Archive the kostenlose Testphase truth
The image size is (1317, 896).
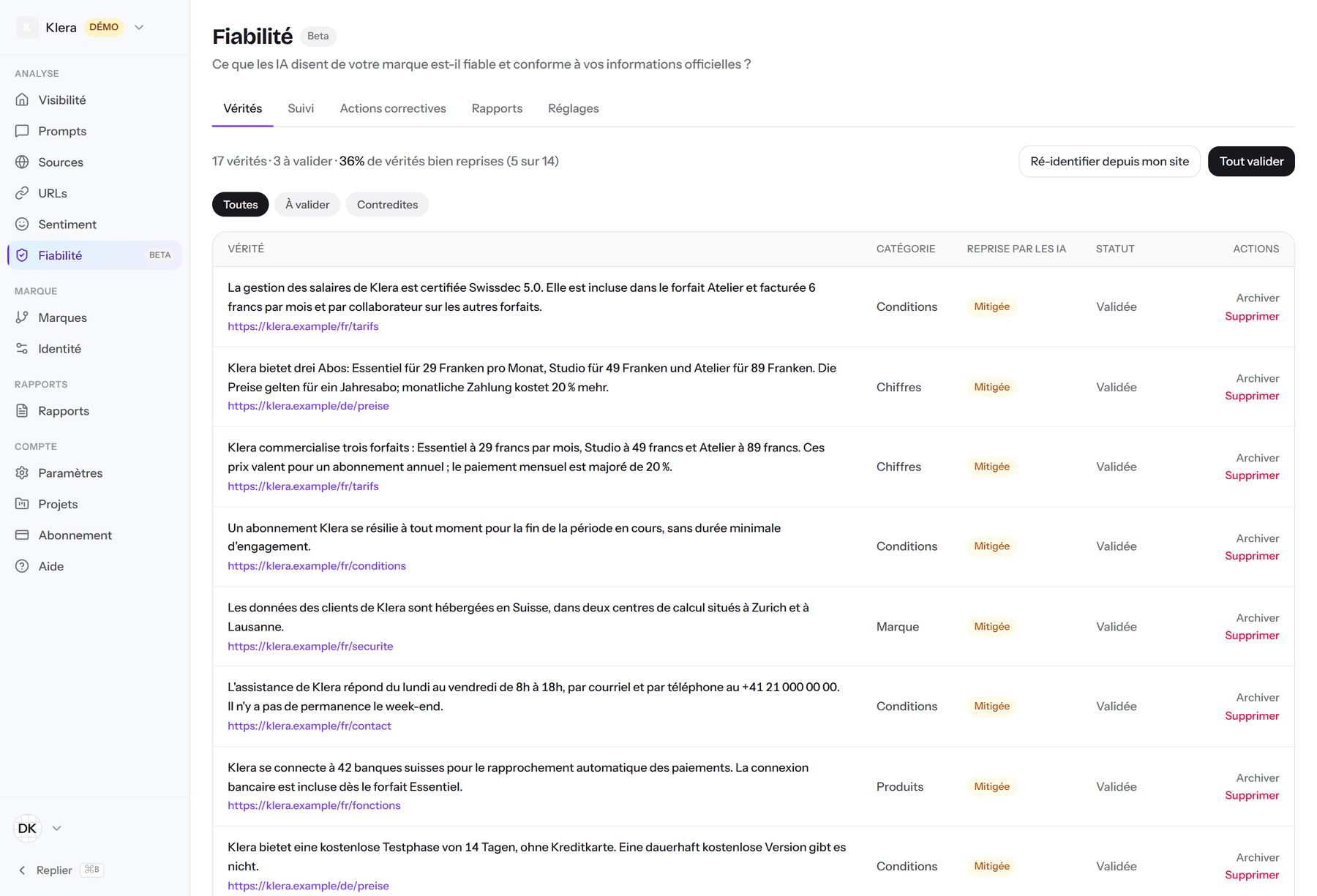[x=1257, y=857]
